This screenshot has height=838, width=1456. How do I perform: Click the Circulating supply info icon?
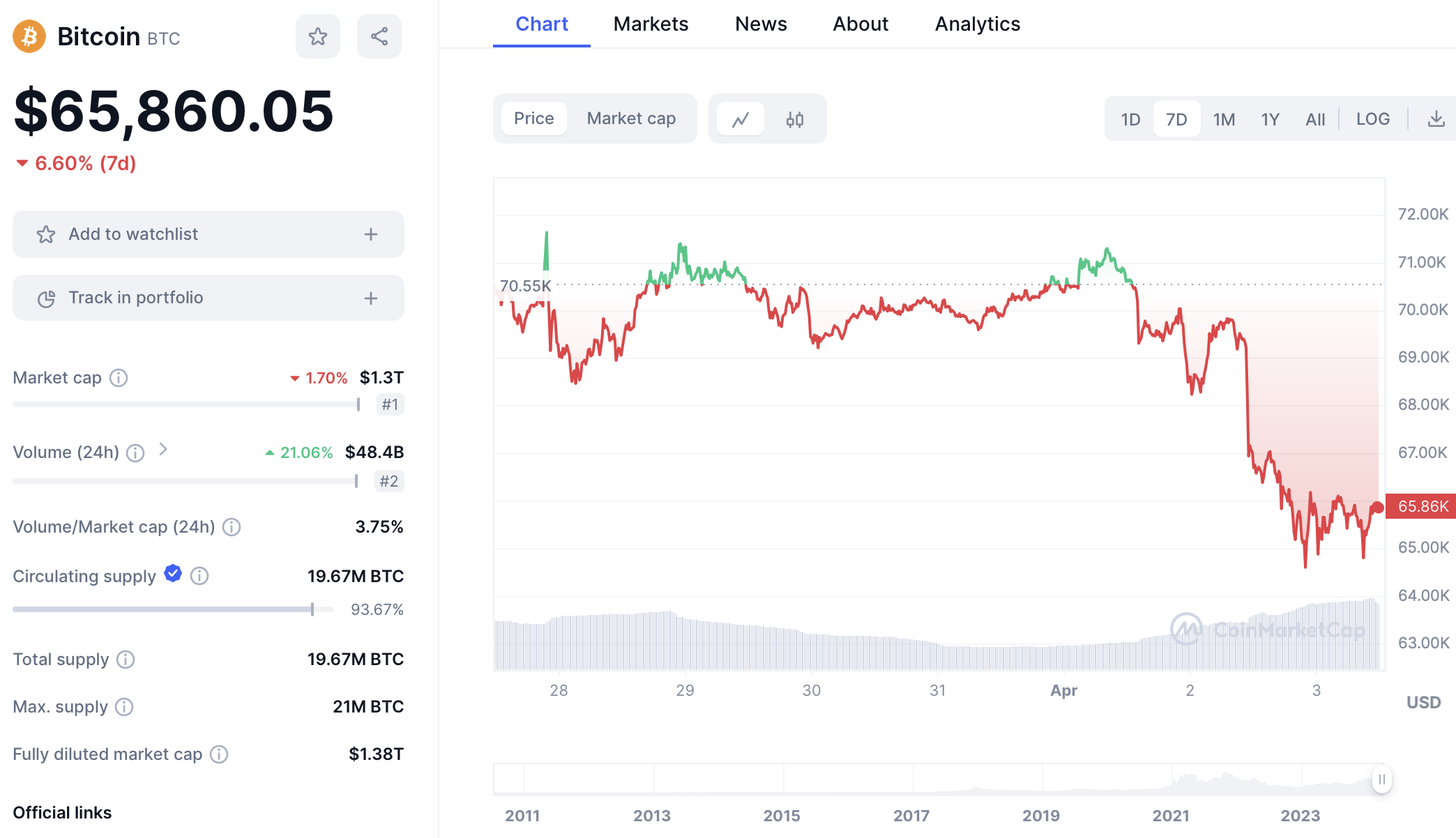pyautogui.click(x=199, y=576)
